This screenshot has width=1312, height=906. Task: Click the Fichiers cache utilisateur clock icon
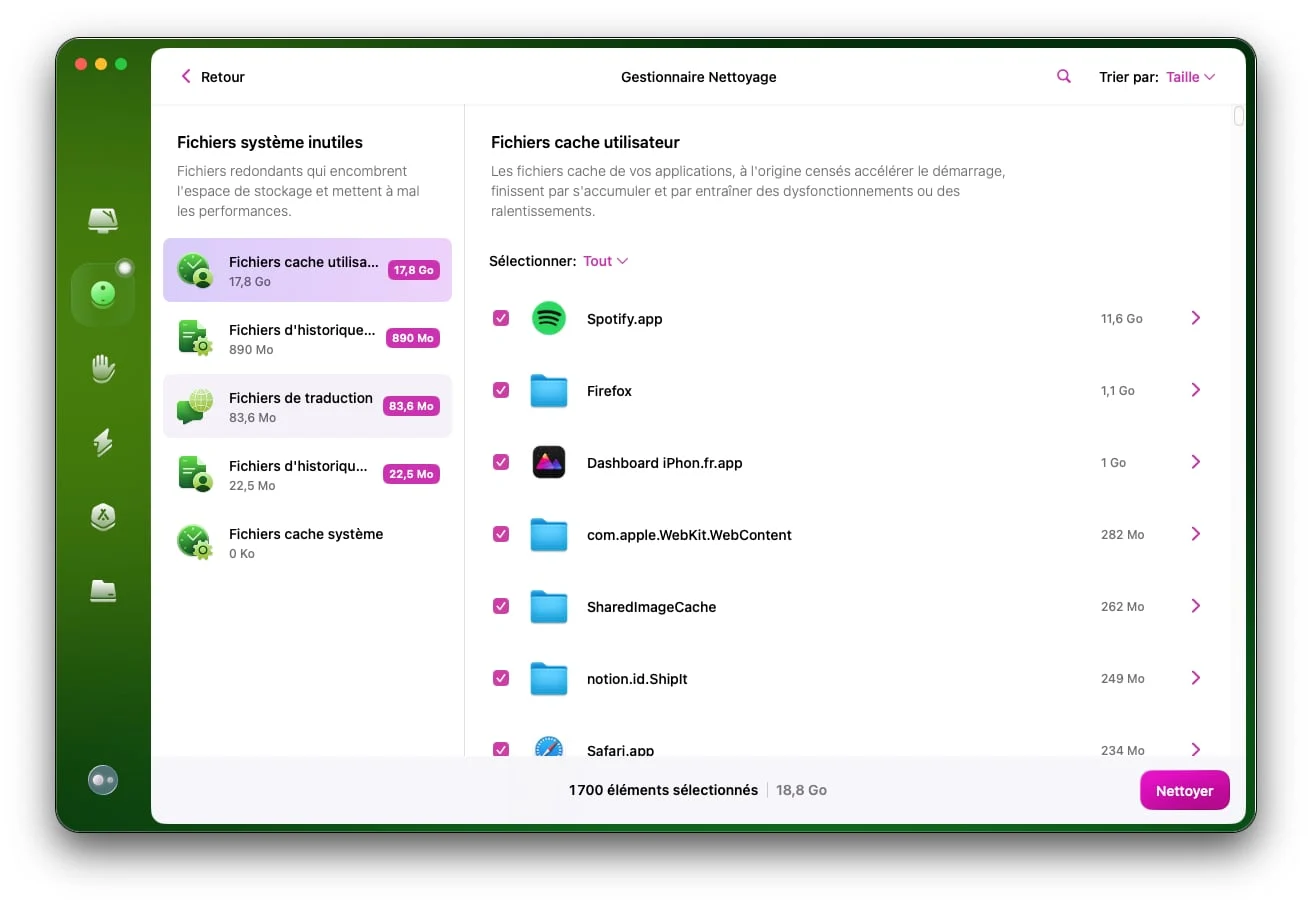(194, 270)
